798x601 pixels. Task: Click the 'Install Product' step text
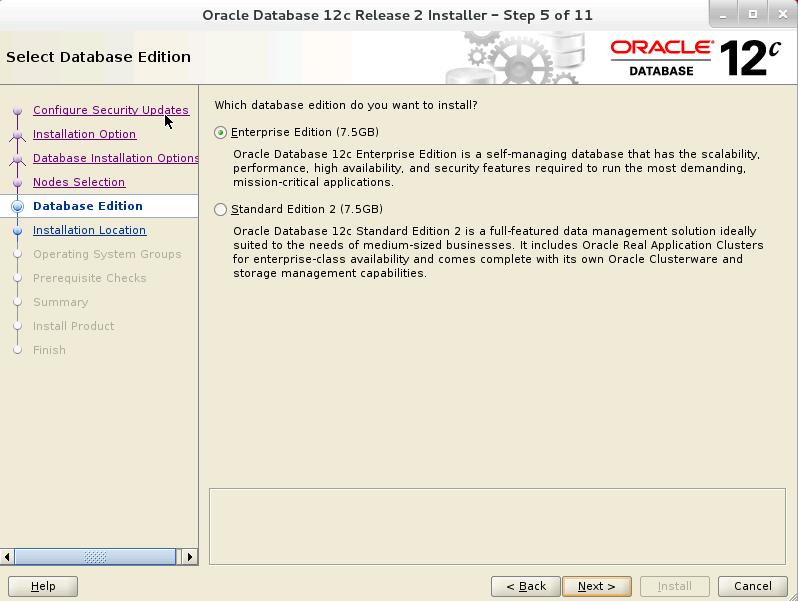74,326
